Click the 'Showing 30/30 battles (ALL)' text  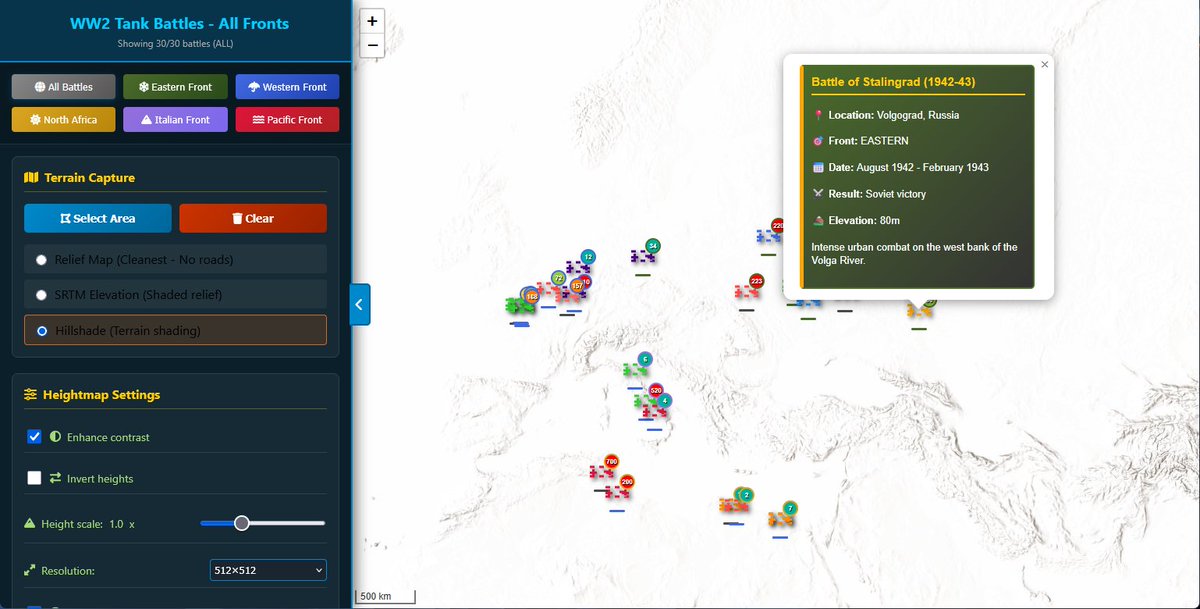point(175,43)
